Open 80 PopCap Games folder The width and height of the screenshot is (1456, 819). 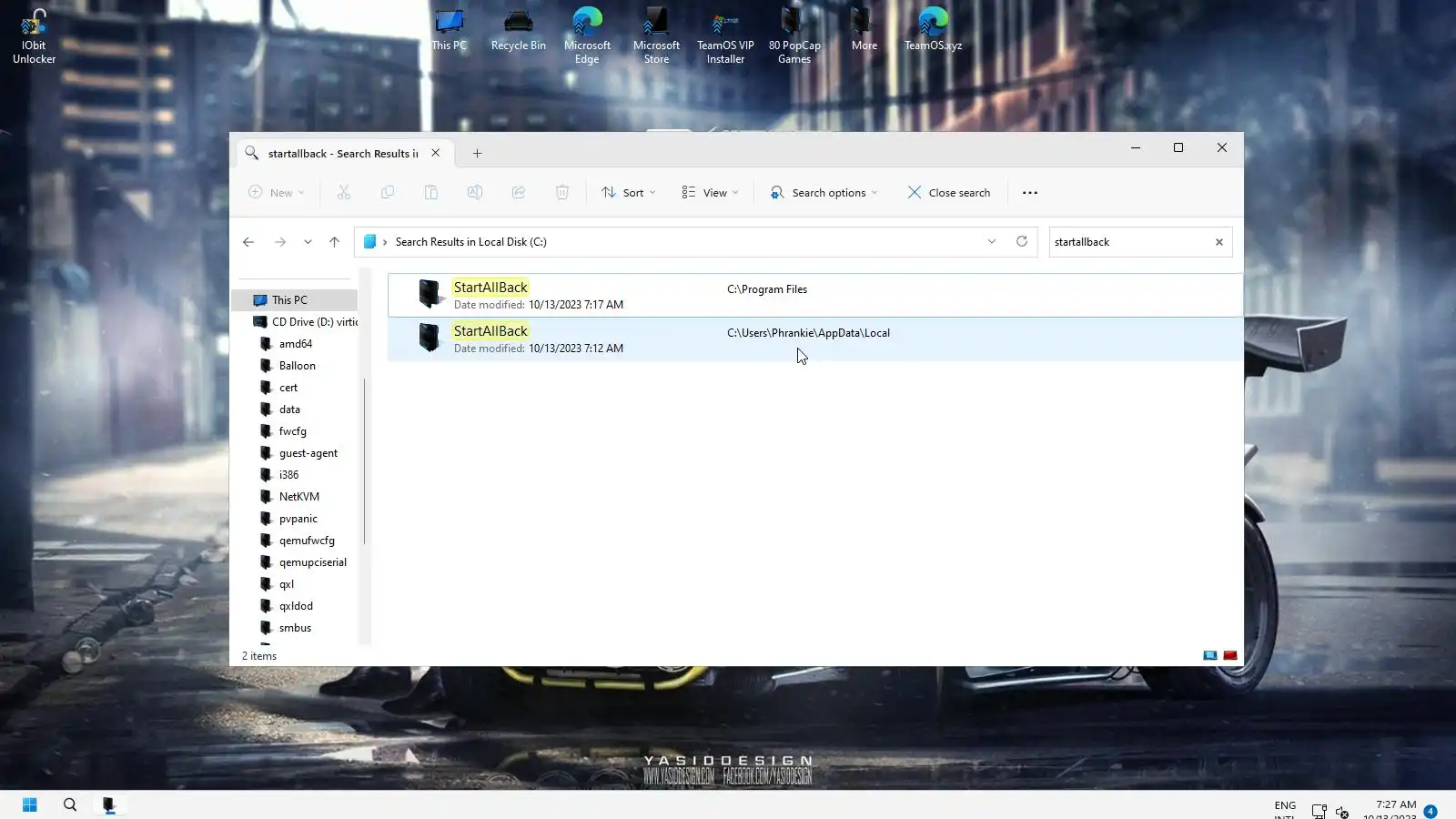click(794, 36)
